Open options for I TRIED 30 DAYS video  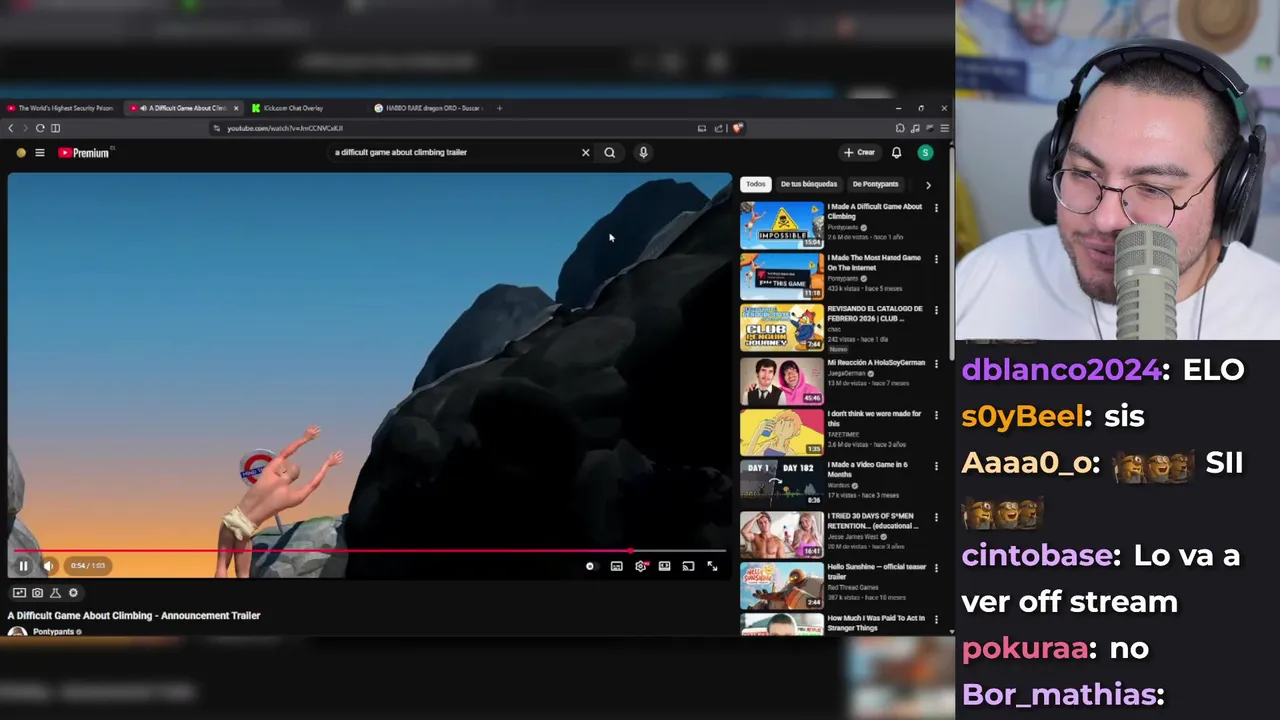click(936, 517)
